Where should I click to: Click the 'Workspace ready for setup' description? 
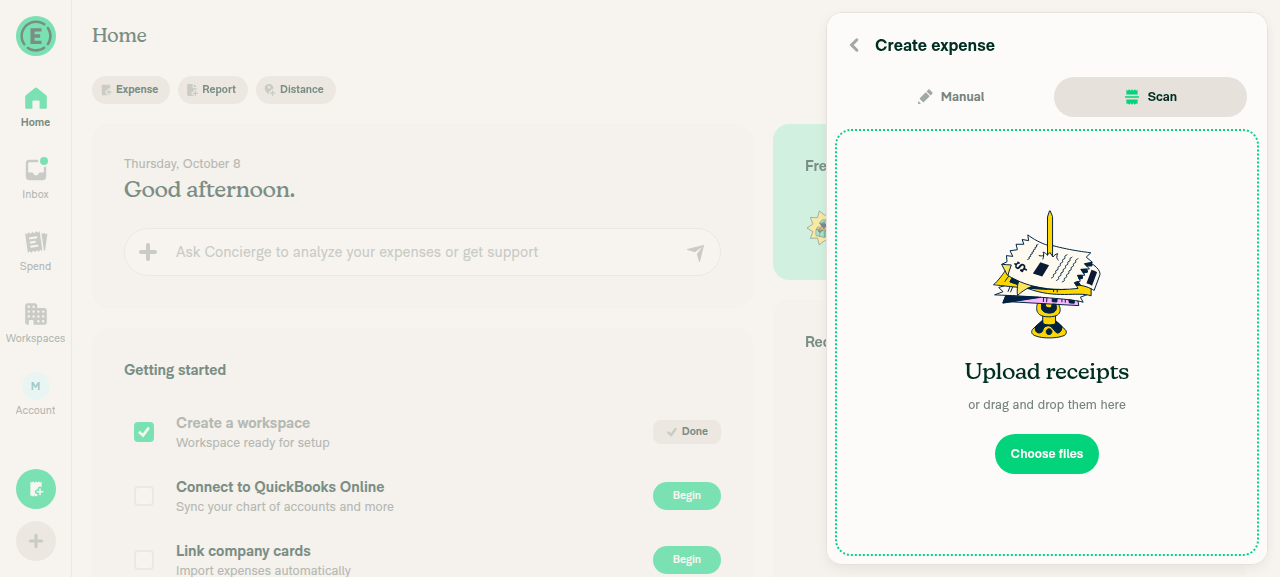click(x=253, y=443)
